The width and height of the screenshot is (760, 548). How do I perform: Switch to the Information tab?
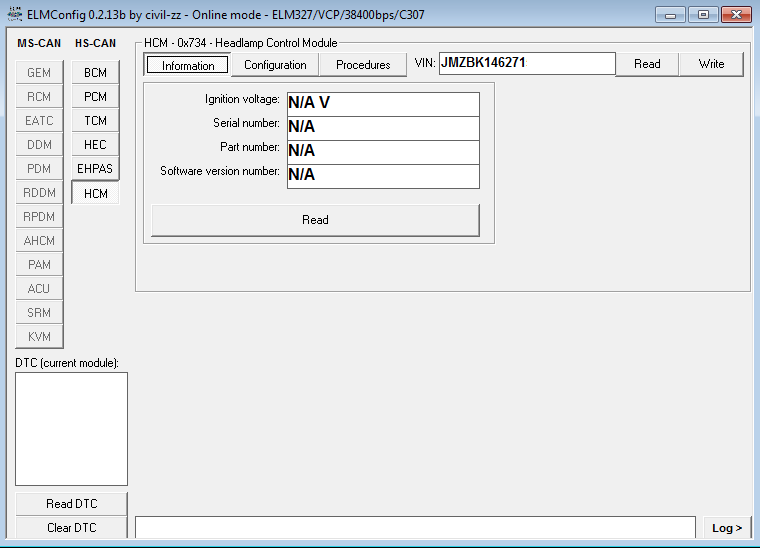(x=188, y=65)
